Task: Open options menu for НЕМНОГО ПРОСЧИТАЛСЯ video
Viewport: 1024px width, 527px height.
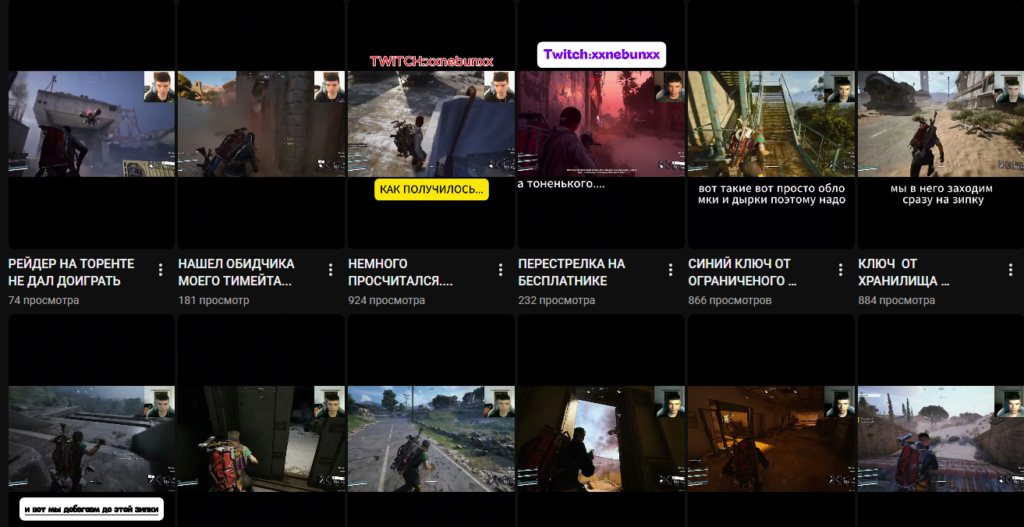Action: coord(500,270)
